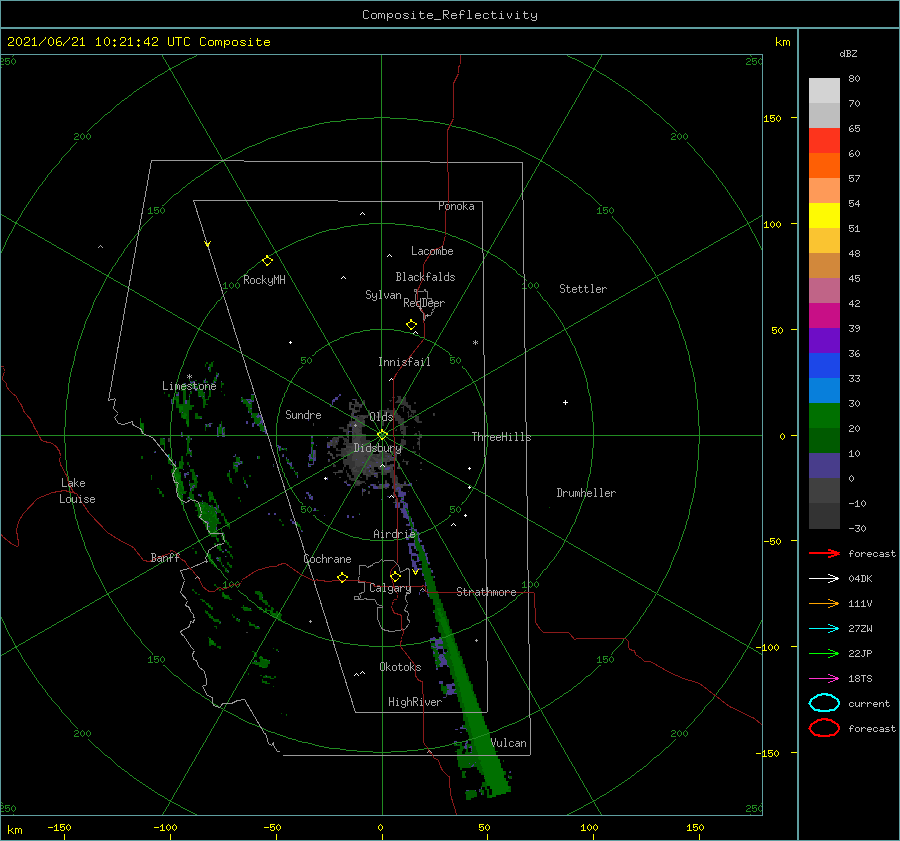900x841 pixels.
Task: Click the Innisfail label
Action: 404,362
